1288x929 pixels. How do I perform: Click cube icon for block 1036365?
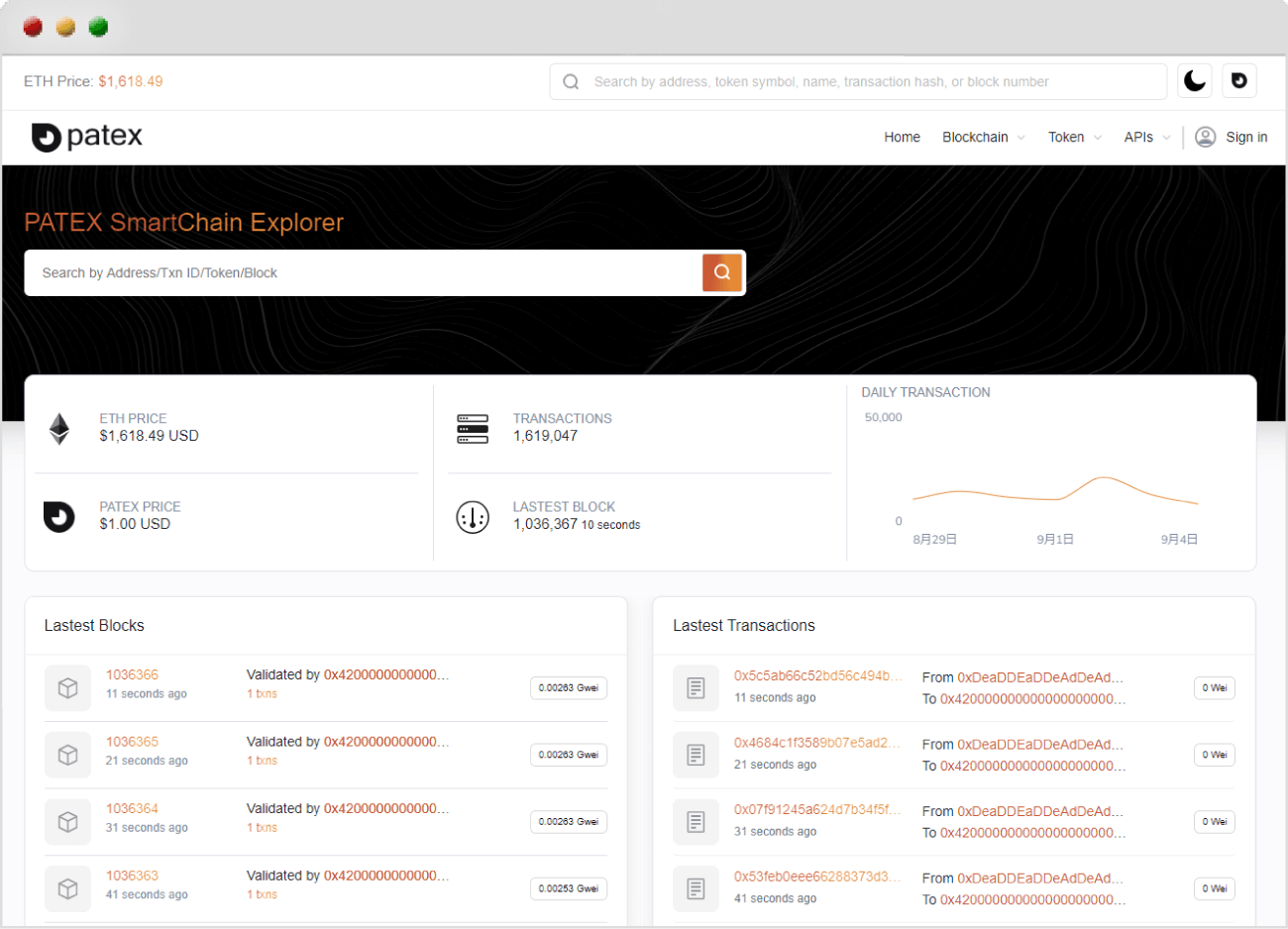[x=67, y=755]
